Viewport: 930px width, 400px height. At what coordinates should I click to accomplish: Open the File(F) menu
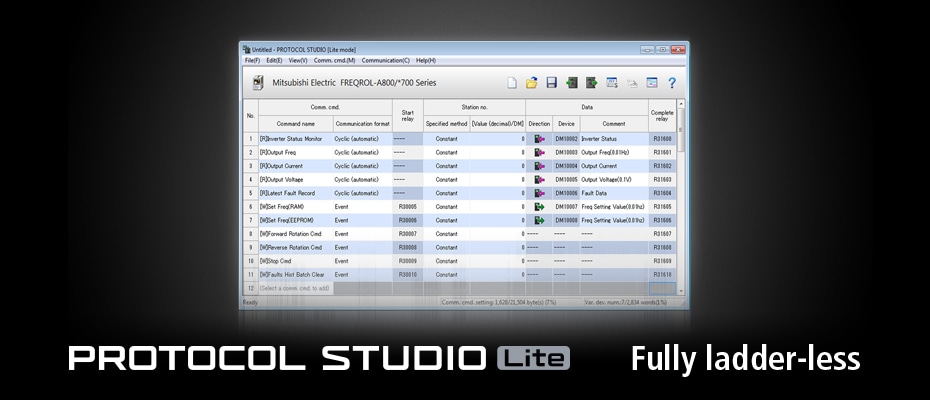click(x=252, y=61)
